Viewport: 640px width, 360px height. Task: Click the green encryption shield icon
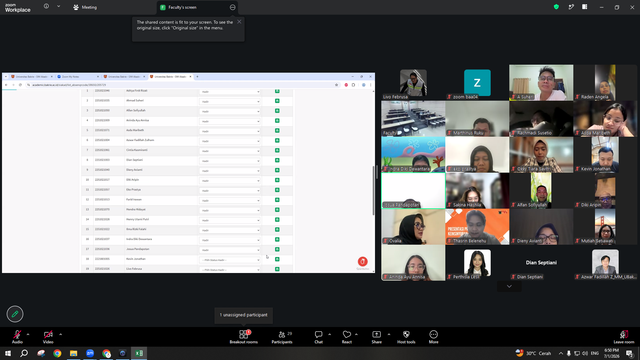[x=556, y=7]
